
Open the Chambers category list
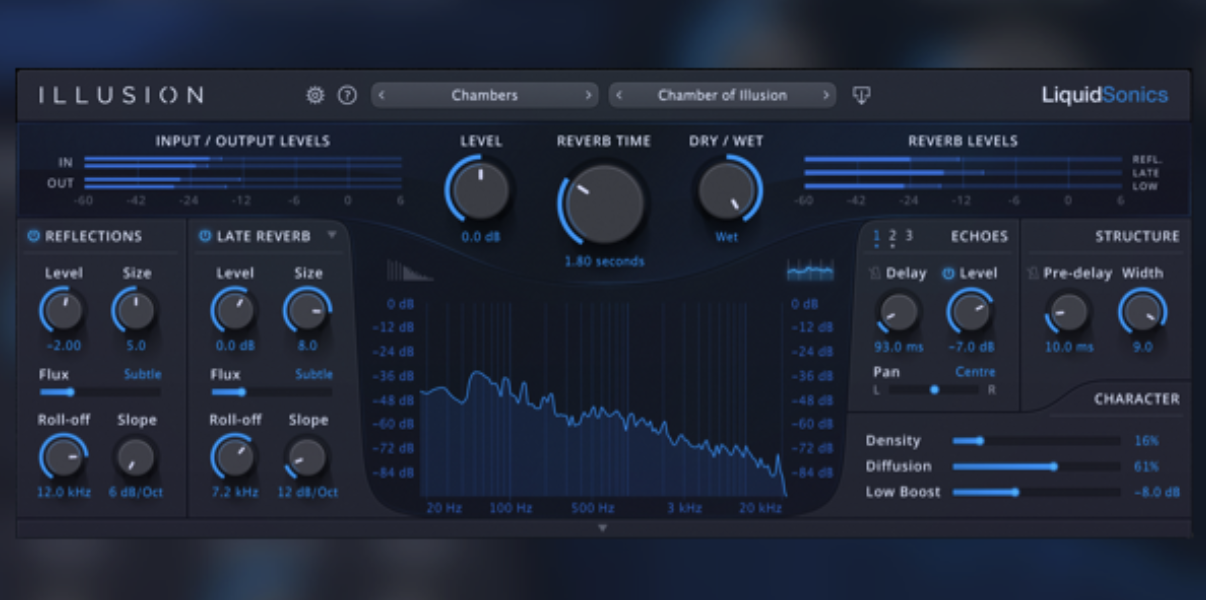point(485,95)
